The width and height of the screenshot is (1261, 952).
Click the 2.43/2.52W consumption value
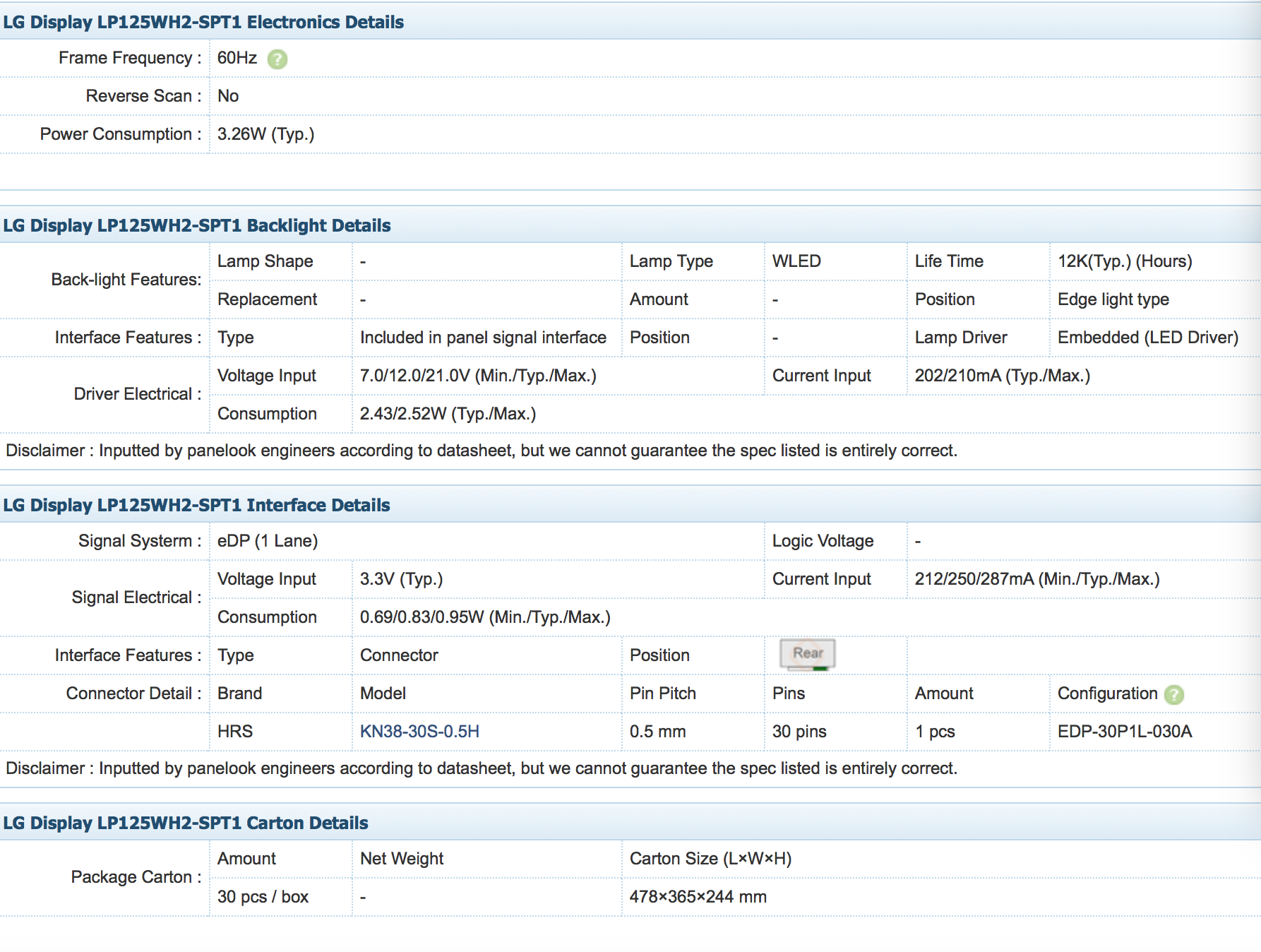pos(448,414)
